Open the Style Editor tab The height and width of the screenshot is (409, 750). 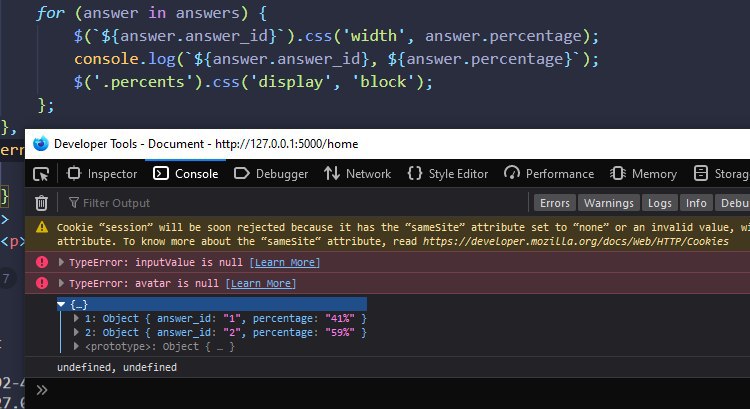click(448, 174)
